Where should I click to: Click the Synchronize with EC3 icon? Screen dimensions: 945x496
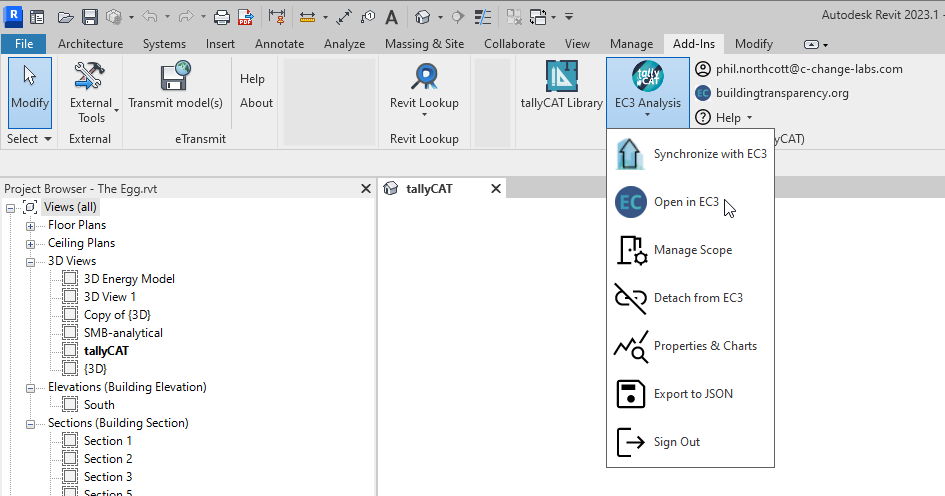630,154
